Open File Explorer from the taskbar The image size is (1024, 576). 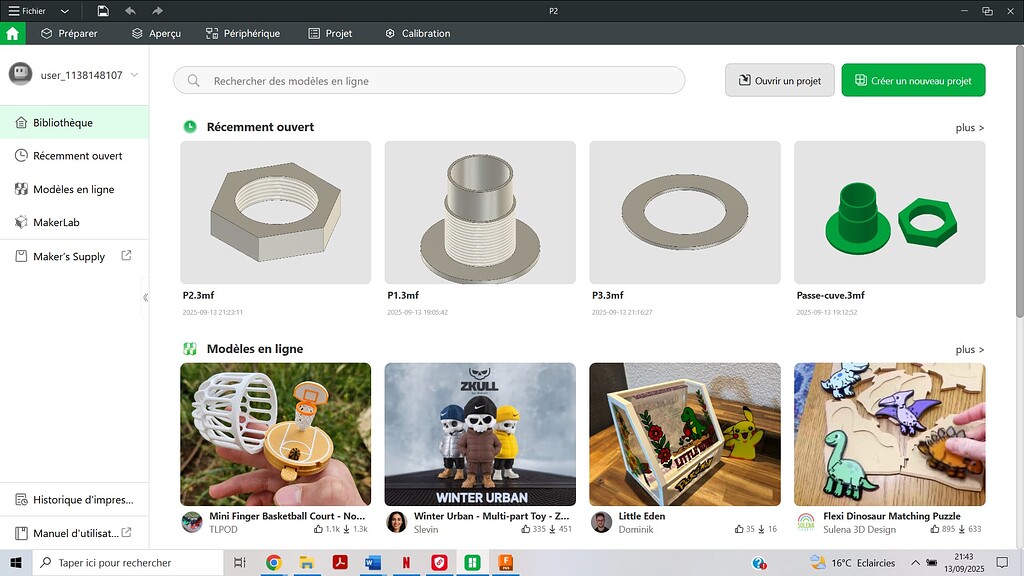[x=306, y=562]
